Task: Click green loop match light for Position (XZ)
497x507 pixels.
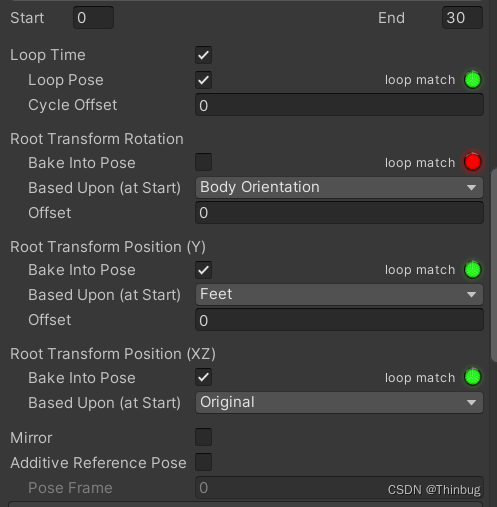Action: tap(473, 377)
